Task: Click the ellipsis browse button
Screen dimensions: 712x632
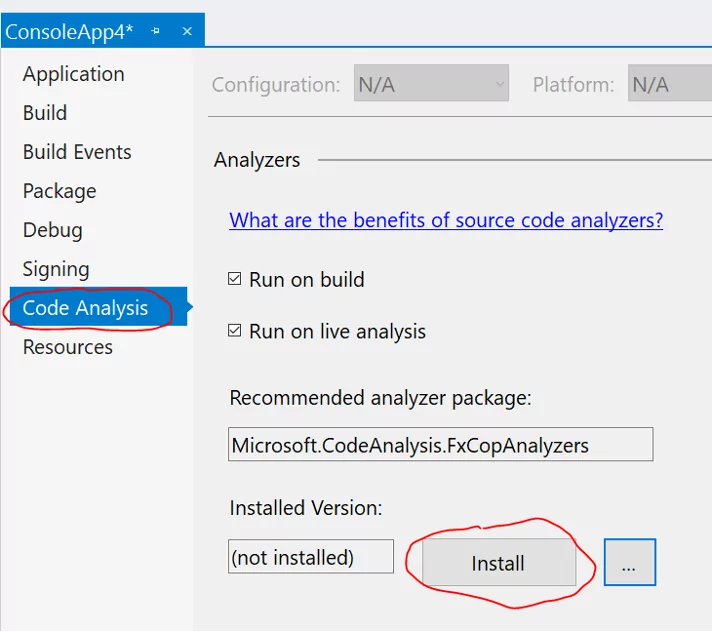Action: [629, 563]
